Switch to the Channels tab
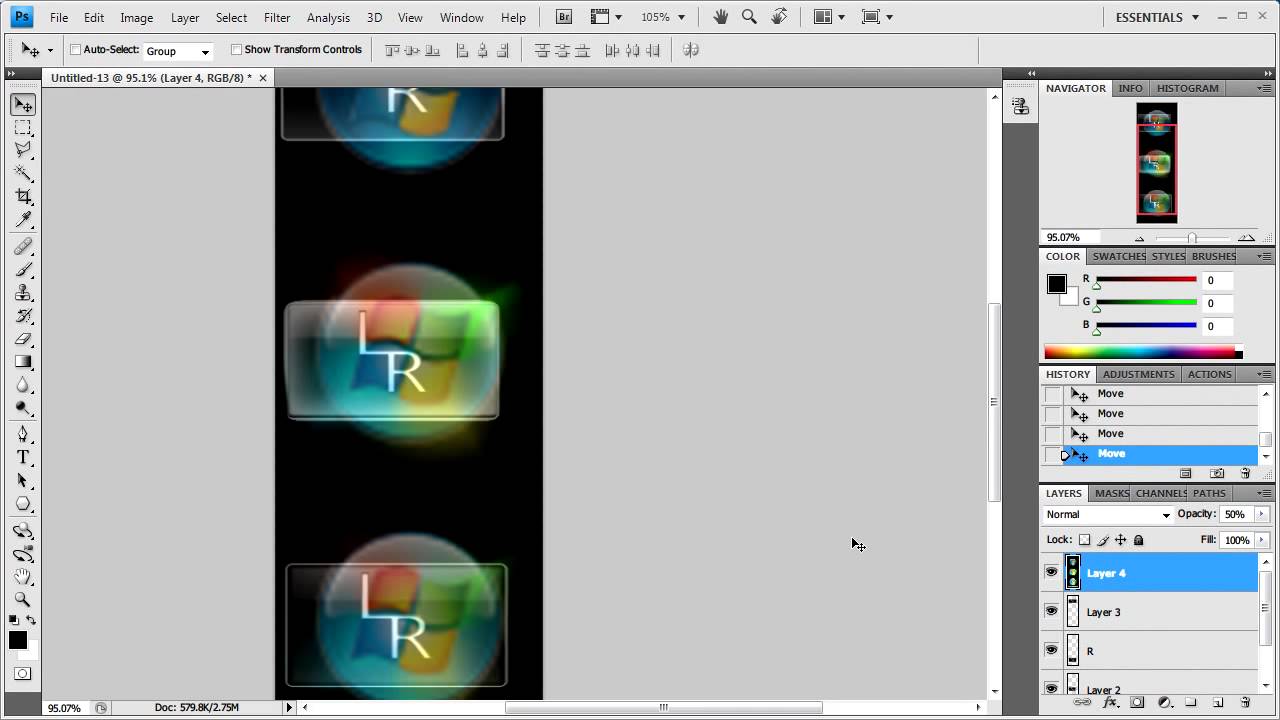This screenshot has width=1280, height=720. pos(1161,493)
